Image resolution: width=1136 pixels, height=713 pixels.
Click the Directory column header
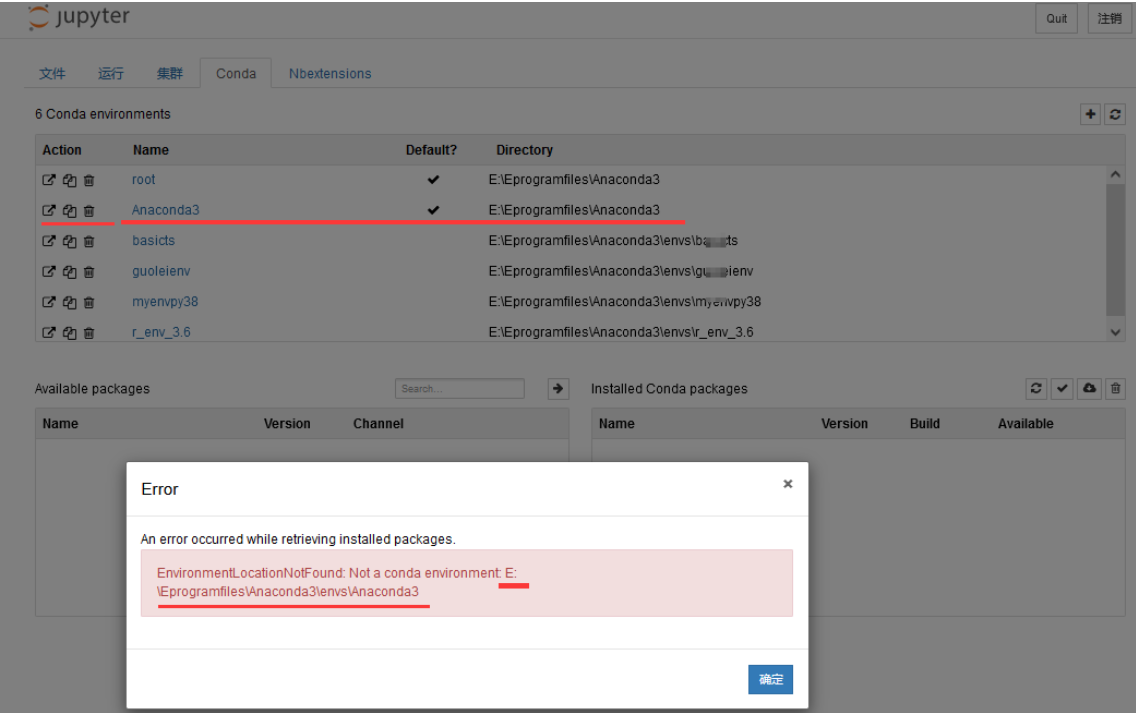point(524,150)
